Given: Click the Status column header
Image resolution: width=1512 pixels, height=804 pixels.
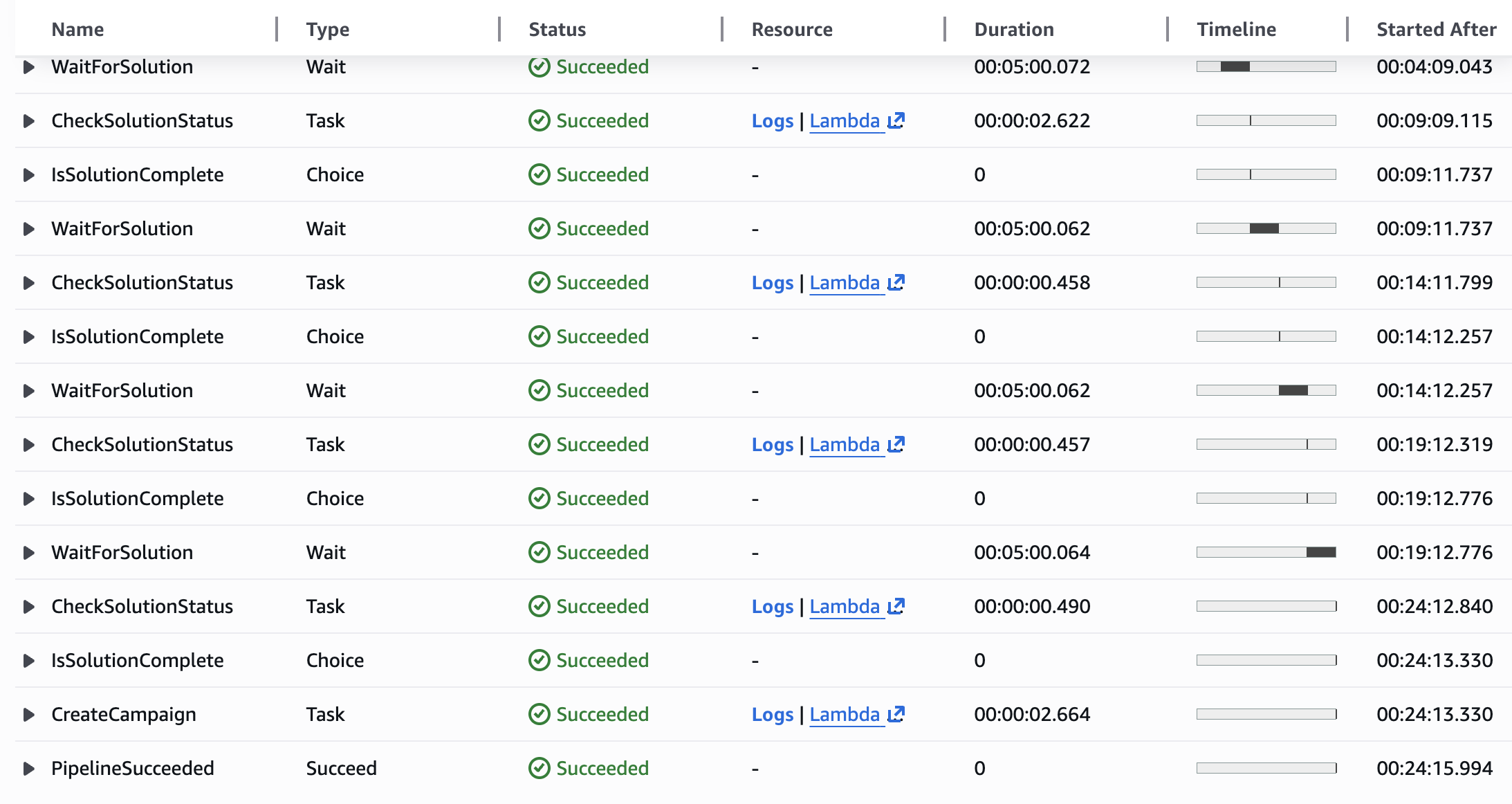Looking at the screenshot, I should (x=557, y=29).
